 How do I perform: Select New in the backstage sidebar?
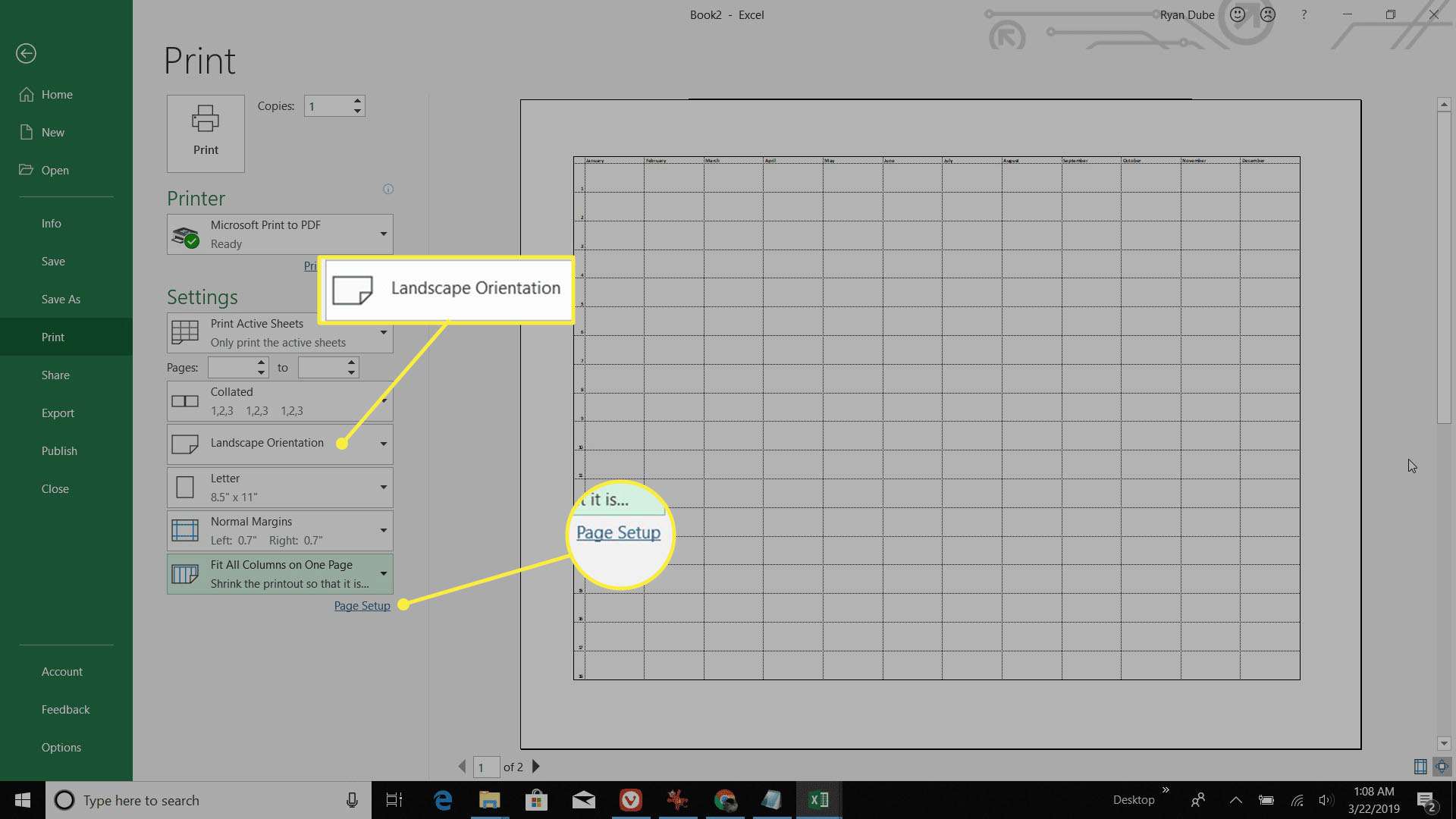(x=66, y=133)
